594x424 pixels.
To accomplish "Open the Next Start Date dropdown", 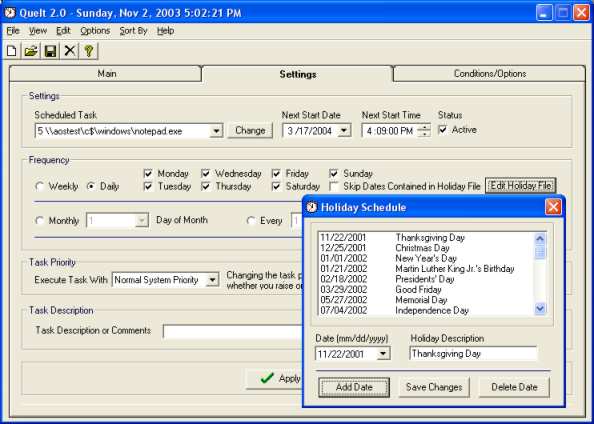I will [344, 131].
